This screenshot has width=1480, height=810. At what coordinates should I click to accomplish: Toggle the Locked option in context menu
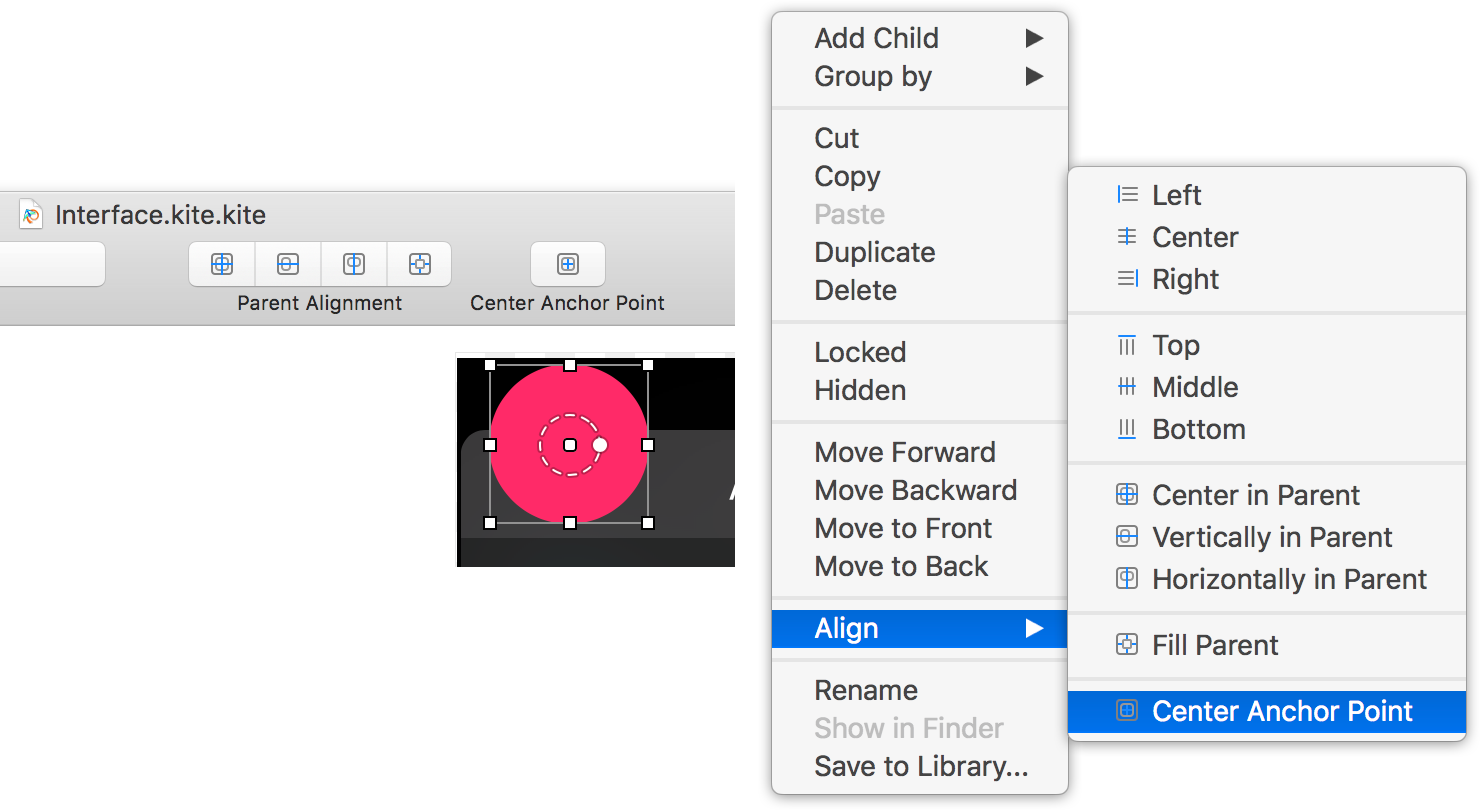[x=860, y=352]
